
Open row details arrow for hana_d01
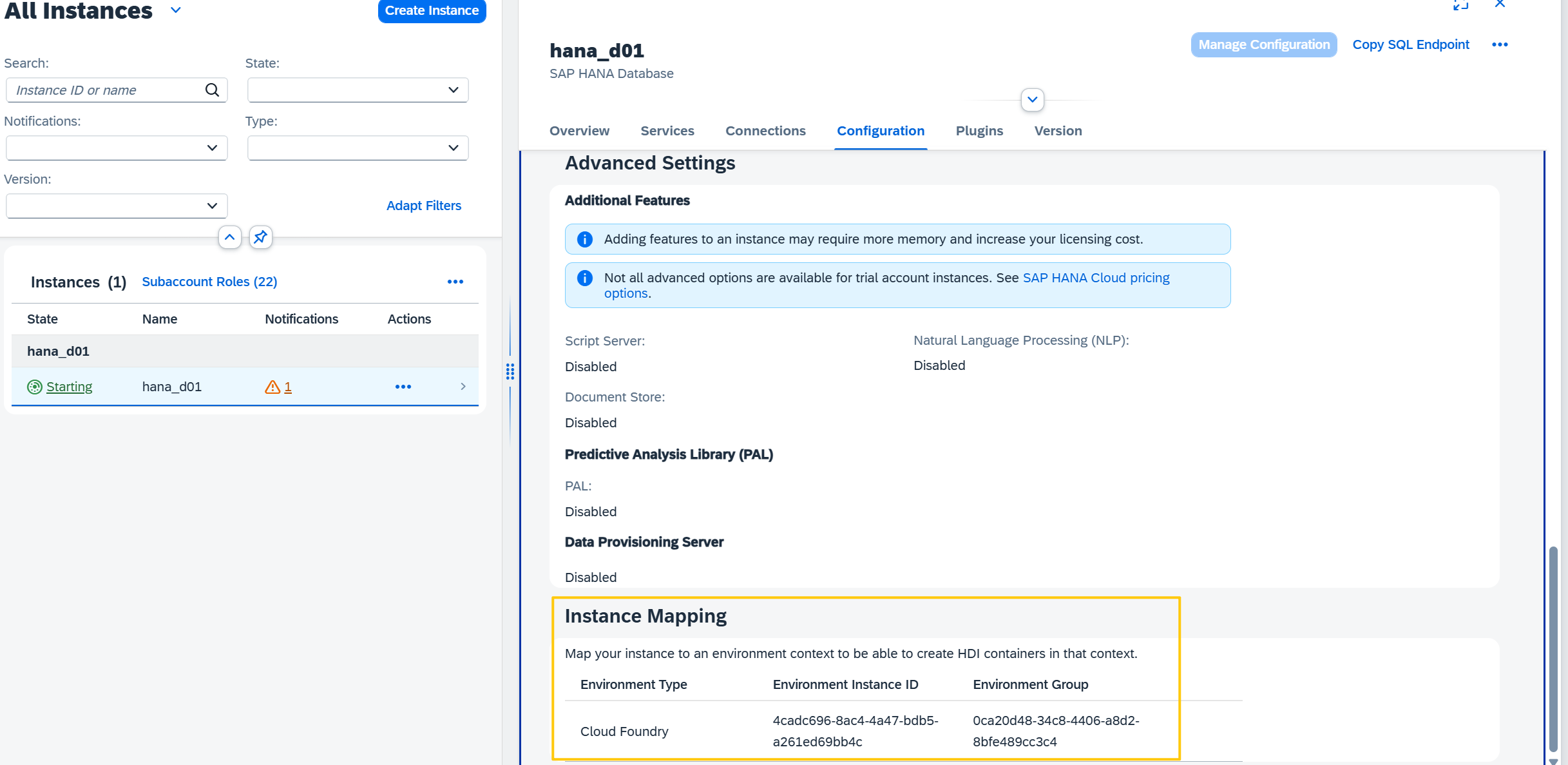(x=463, y=387)
